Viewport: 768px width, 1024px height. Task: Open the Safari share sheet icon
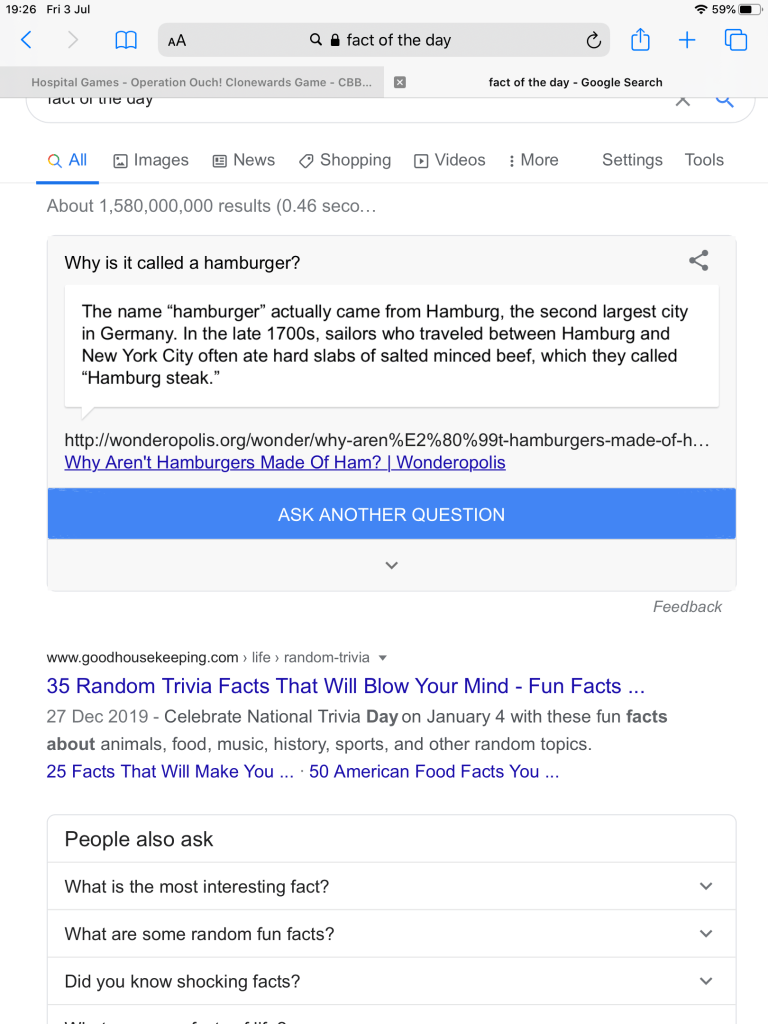point(641,40)
